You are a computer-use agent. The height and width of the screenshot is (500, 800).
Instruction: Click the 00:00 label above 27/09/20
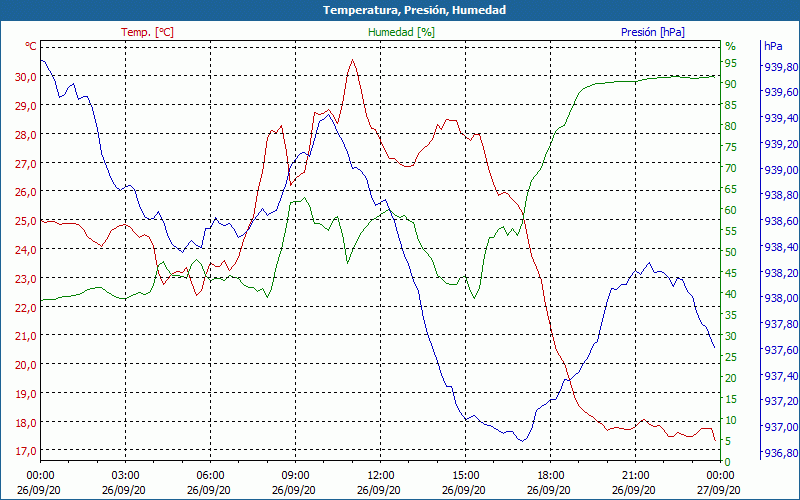[720, 476]
